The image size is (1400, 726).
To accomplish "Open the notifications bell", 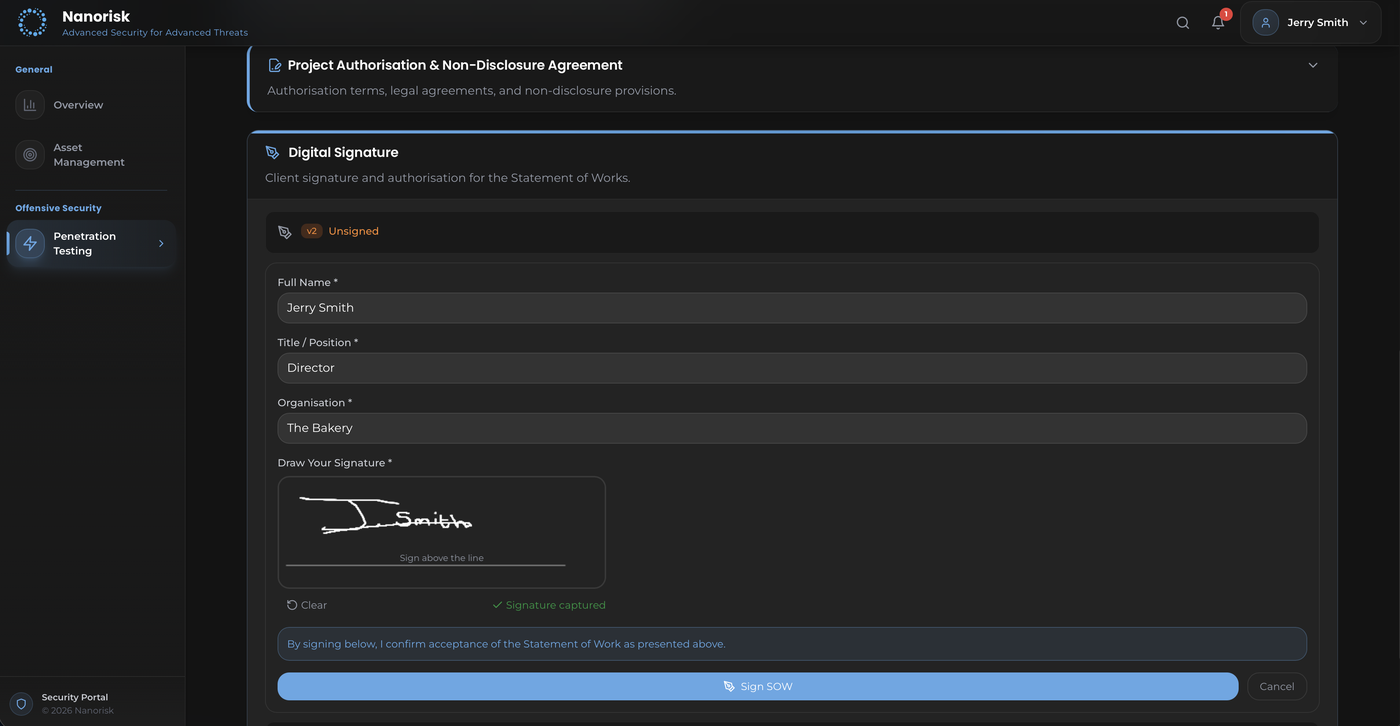I will 1217,22.
